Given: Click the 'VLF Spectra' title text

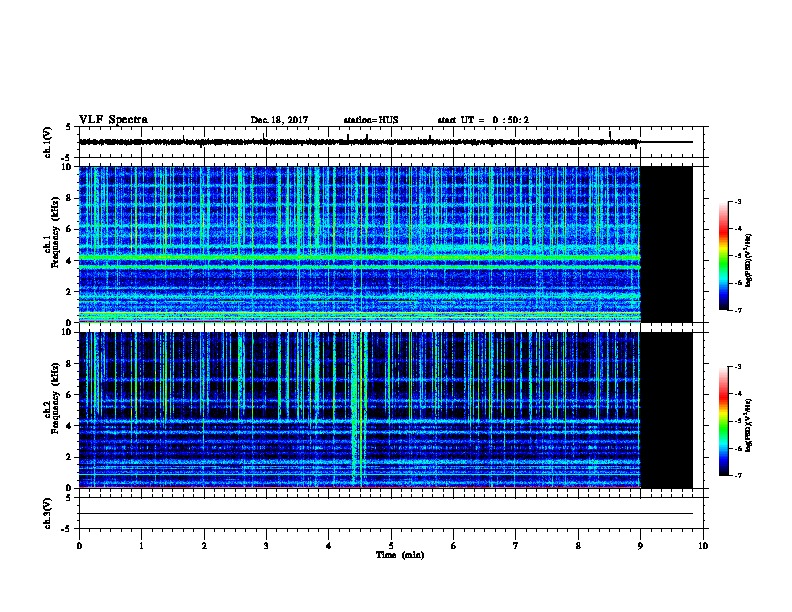Looking at the screenshot, I should coord(113,120).
